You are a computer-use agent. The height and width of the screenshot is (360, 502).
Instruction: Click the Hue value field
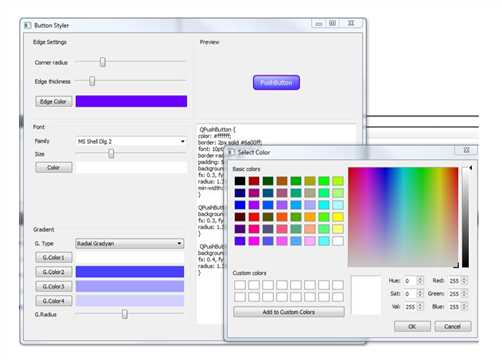click(410, 281)
